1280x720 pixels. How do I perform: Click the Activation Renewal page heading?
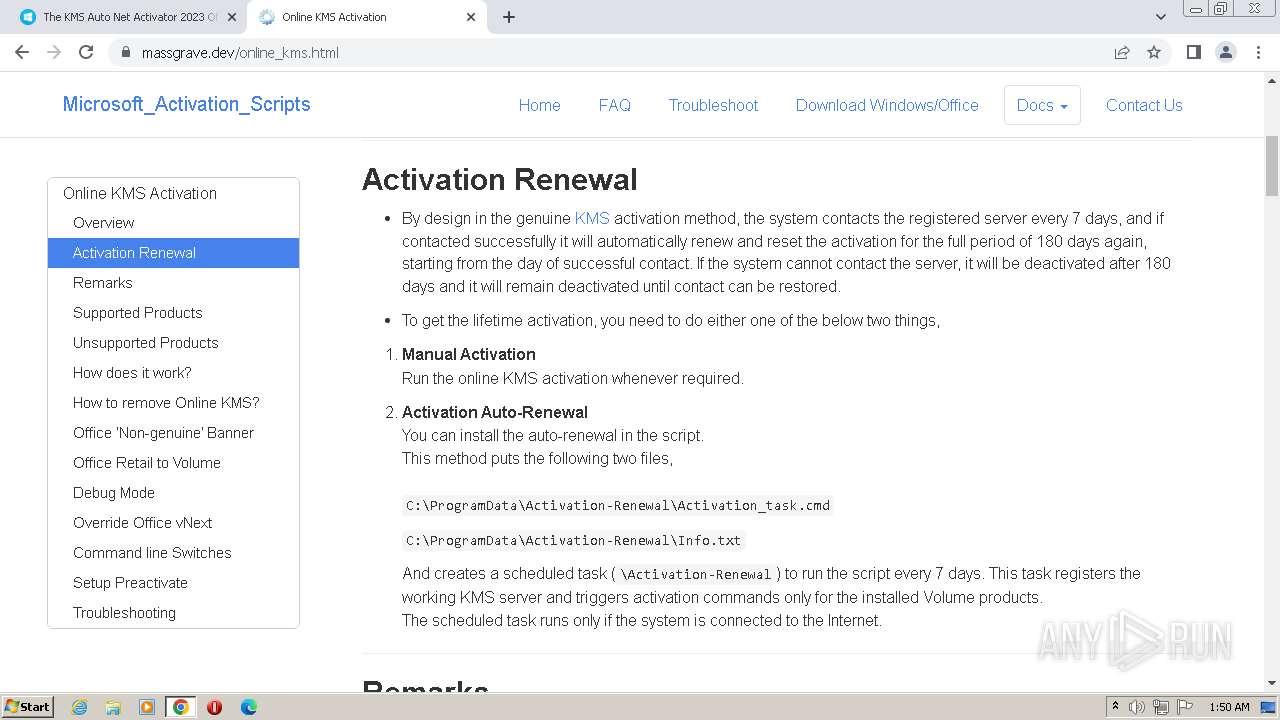tap(499, 180)
